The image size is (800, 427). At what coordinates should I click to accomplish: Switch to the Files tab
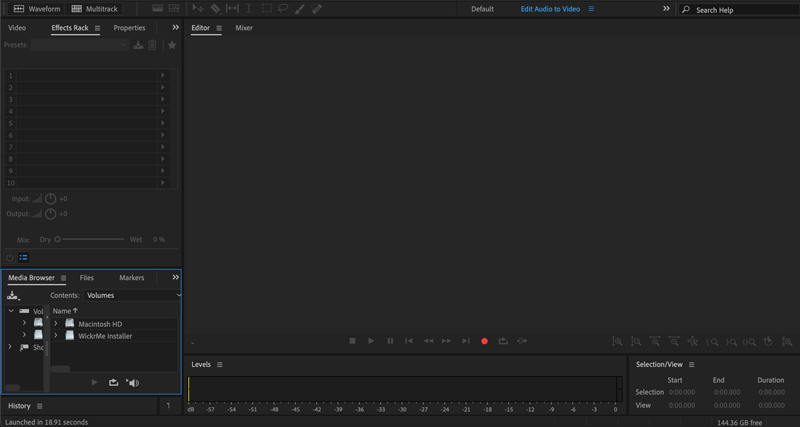pyautogui.click(x=87, y=278)
